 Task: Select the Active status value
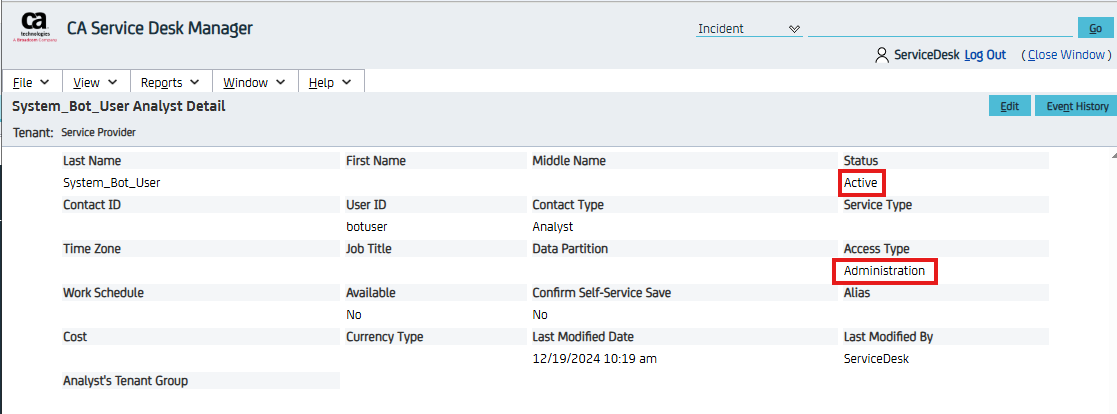tap(861, 183)
